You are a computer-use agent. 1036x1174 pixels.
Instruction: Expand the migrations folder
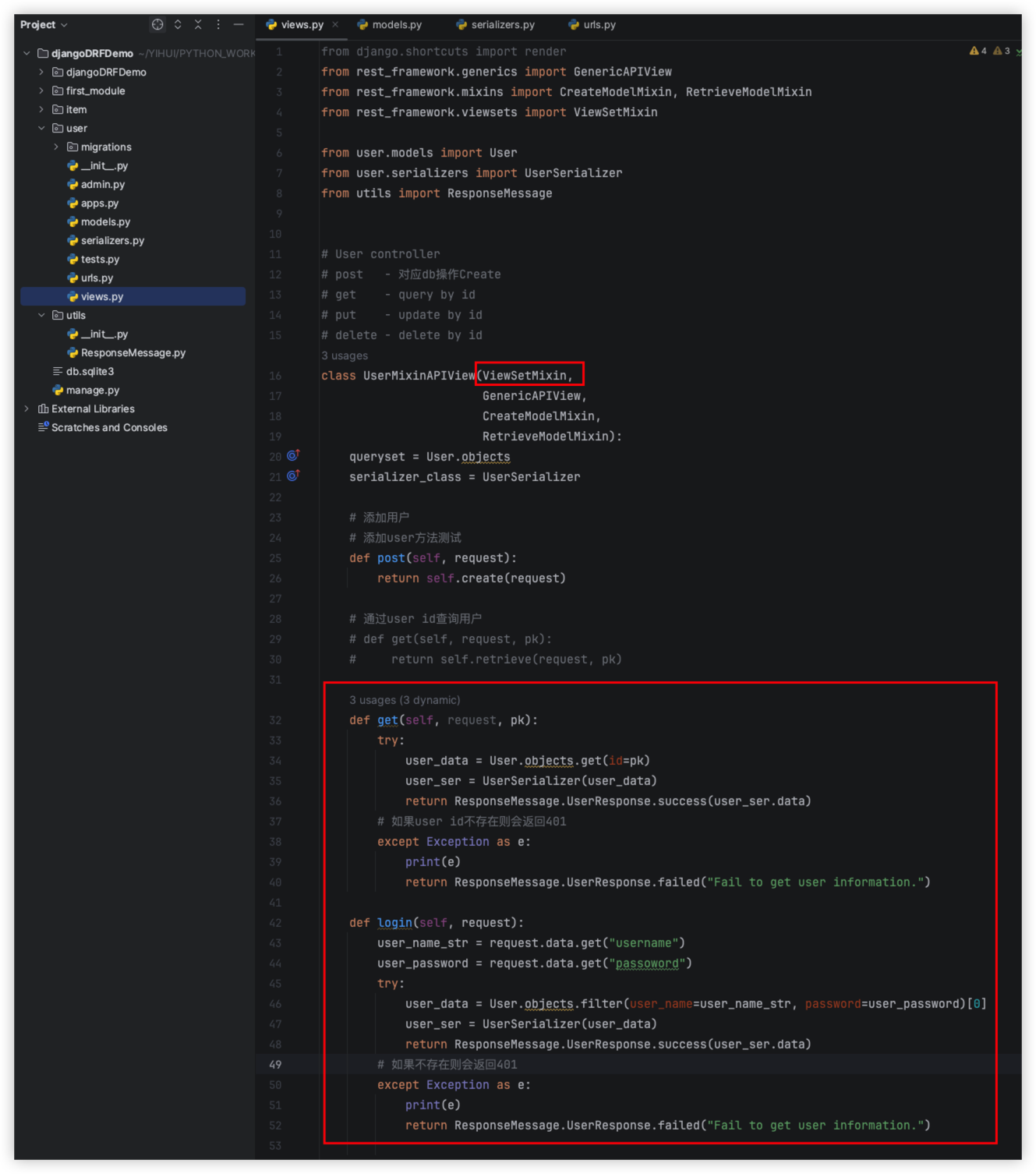tap(56, 147)
